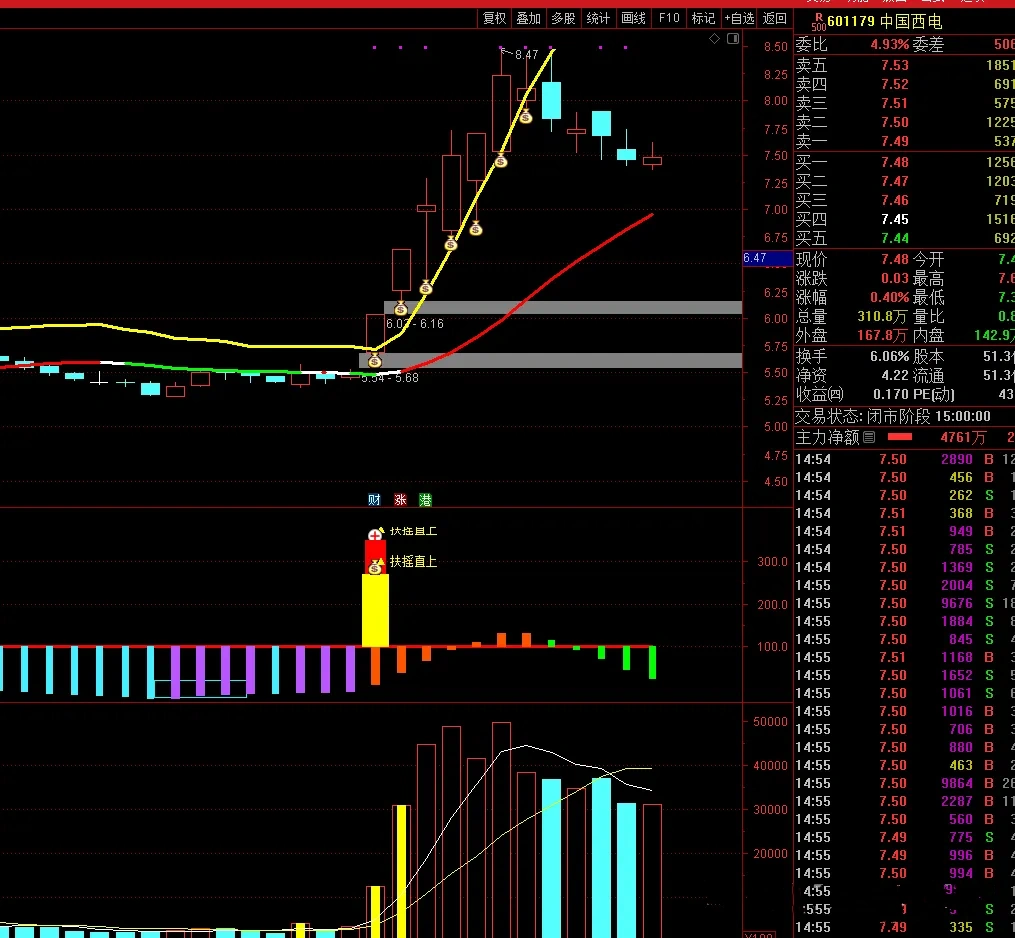Click the 300.0 indicator axis label
Screen dimensions: 1015x938
[x=772, y=562]
